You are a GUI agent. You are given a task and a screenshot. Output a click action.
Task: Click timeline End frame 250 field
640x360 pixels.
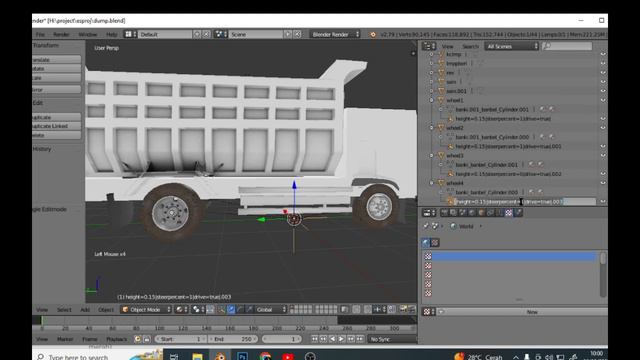pos(233,339)
